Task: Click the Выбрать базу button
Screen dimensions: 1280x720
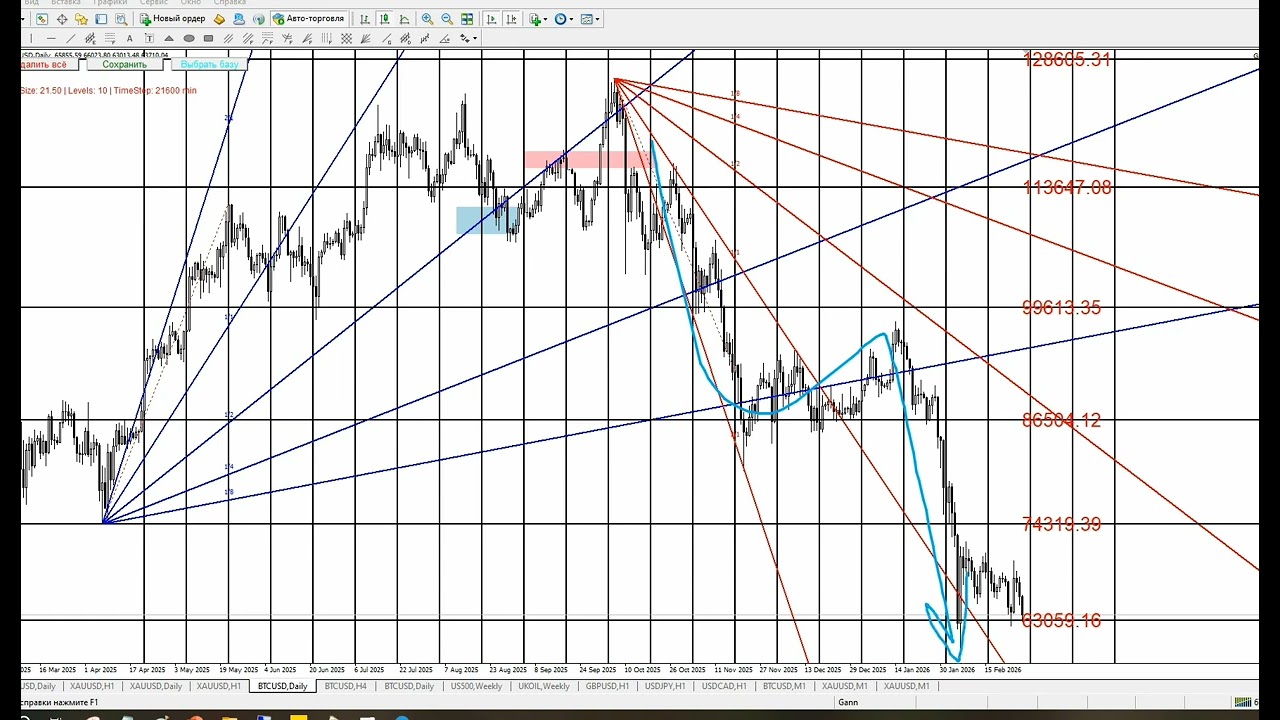Action: [209, 64]
